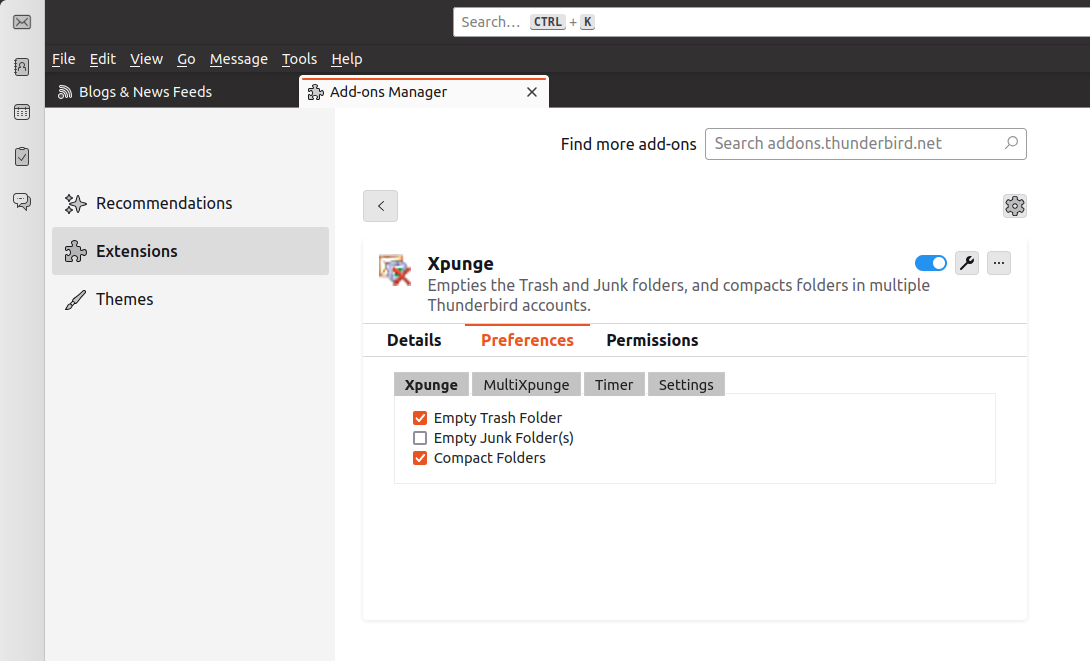The width and height of the screenshot is (1090, 661).
Task: Click the addons.thunderbird.net search field
Action: point(855,143)
